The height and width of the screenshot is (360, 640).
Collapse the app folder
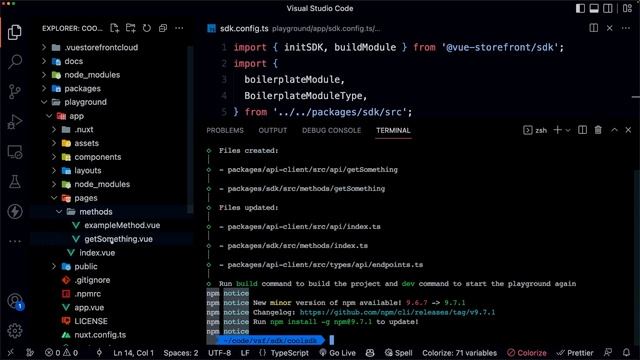coord(49,116)
